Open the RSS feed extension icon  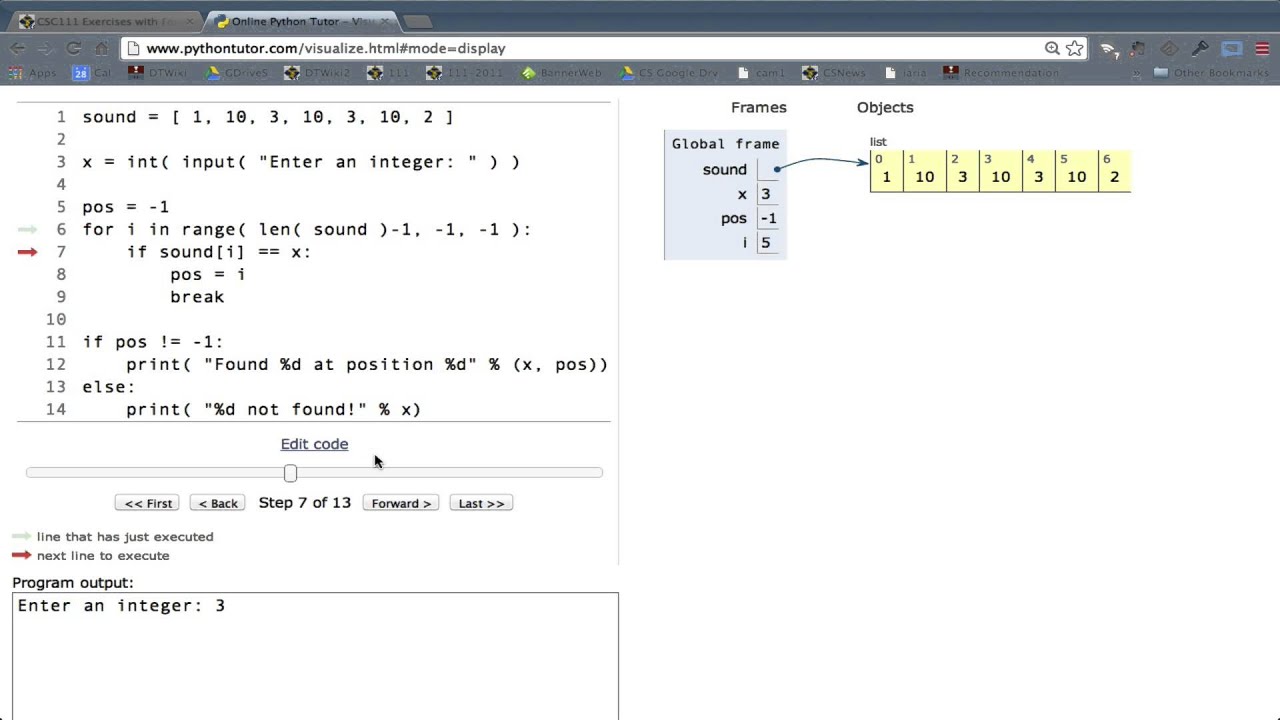coord(1108,48)
